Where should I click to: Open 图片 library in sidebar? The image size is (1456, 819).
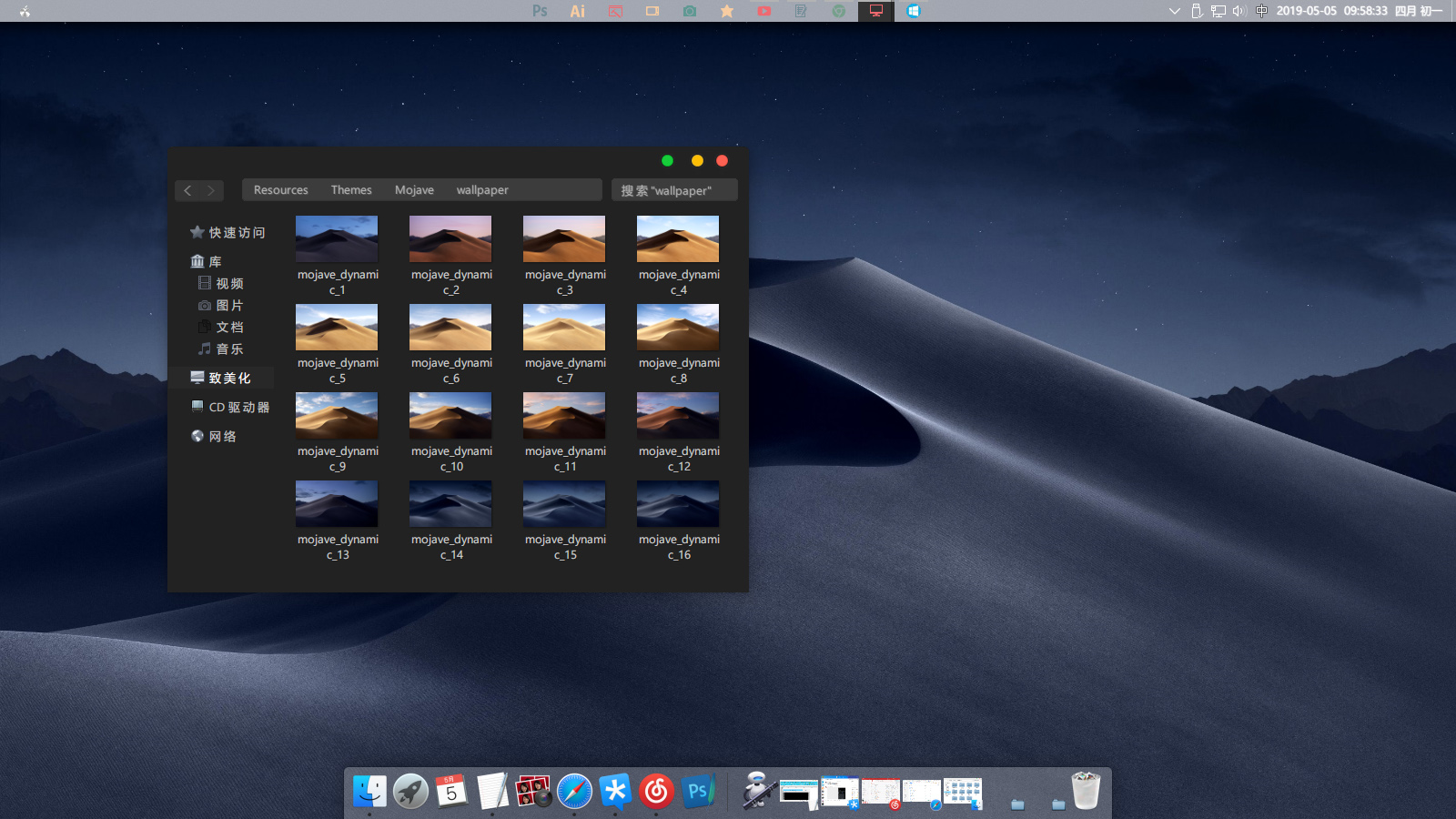(x=221, y=306)
